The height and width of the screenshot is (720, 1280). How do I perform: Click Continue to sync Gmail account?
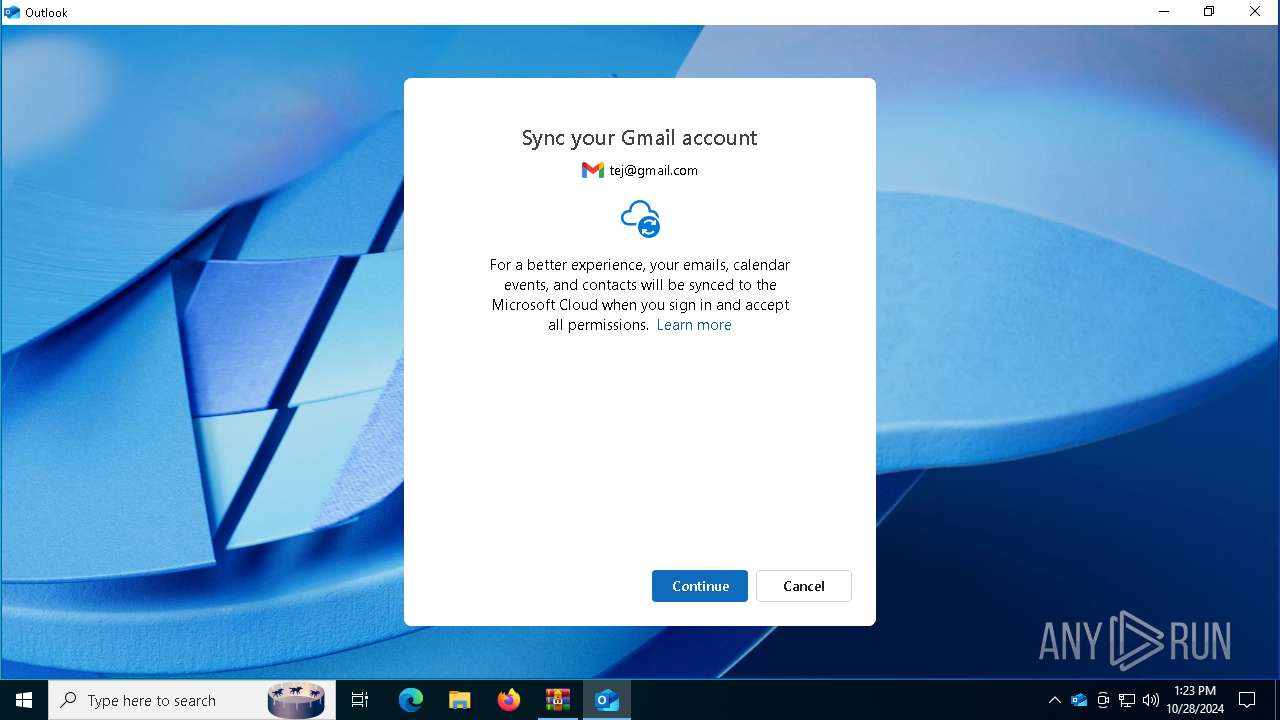click(700, 586)
